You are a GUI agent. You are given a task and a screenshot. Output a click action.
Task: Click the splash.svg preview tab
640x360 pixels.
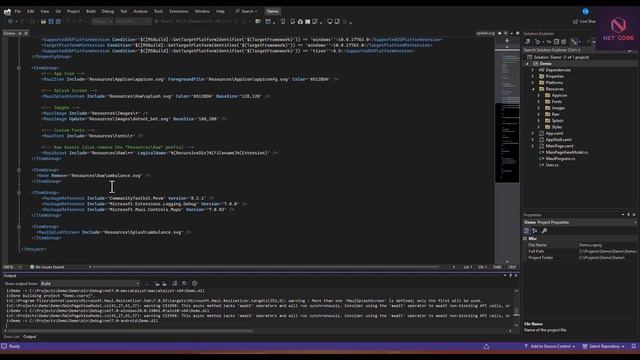[x=485, y=33]
